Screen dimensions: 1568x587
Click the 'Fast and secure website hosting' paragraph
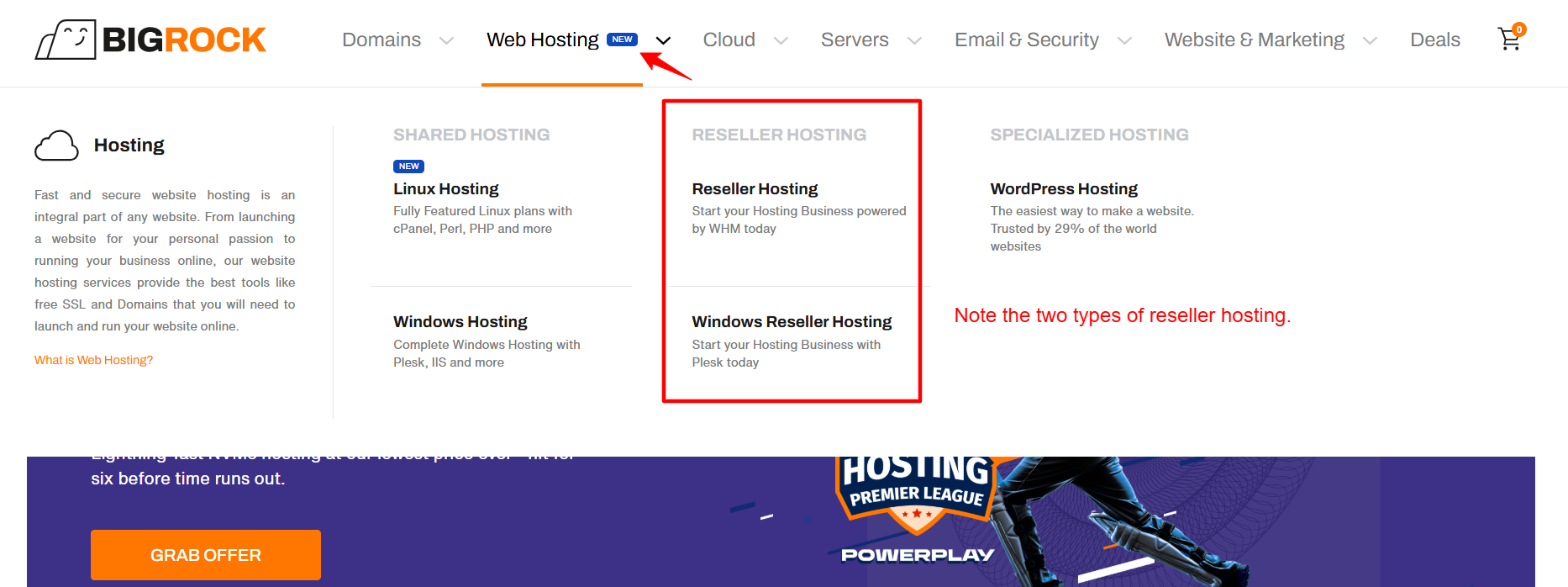point(165,261)
